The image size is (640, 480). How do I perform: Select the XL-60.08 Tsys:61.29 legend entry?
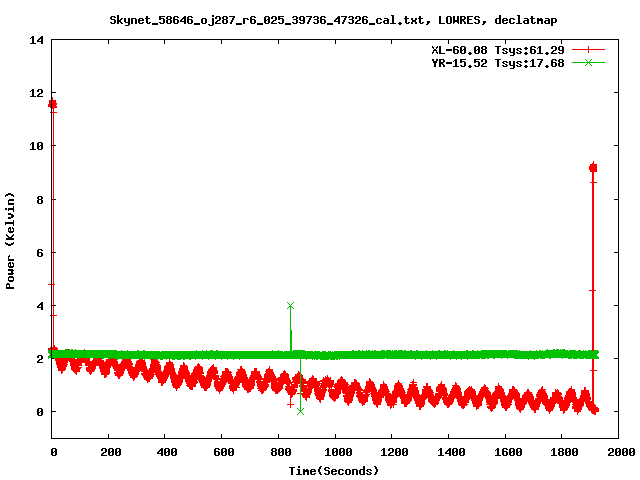[x=498, y=50]
